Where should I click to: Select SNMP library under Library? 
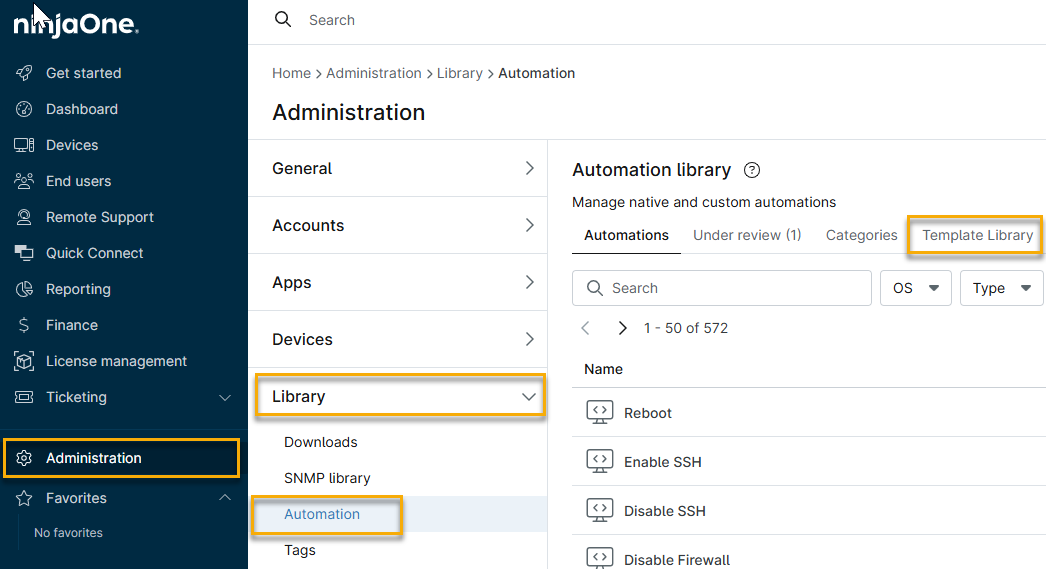pyautogui.click(x=327, y=478)
